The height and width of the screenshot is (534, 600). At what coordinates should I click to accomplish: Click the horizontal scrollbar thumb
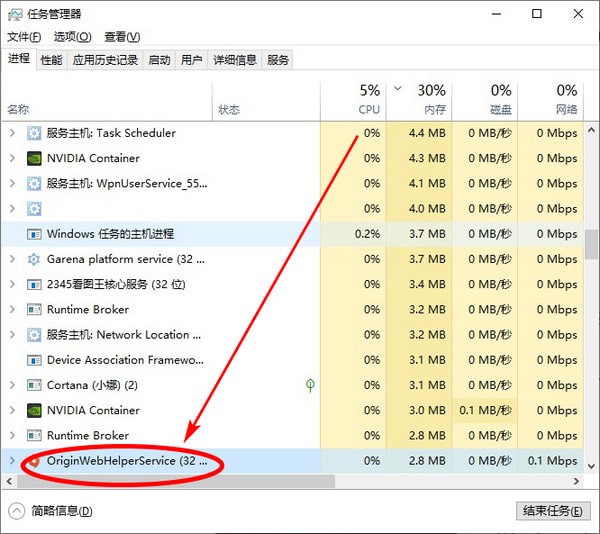pos(176,481)
